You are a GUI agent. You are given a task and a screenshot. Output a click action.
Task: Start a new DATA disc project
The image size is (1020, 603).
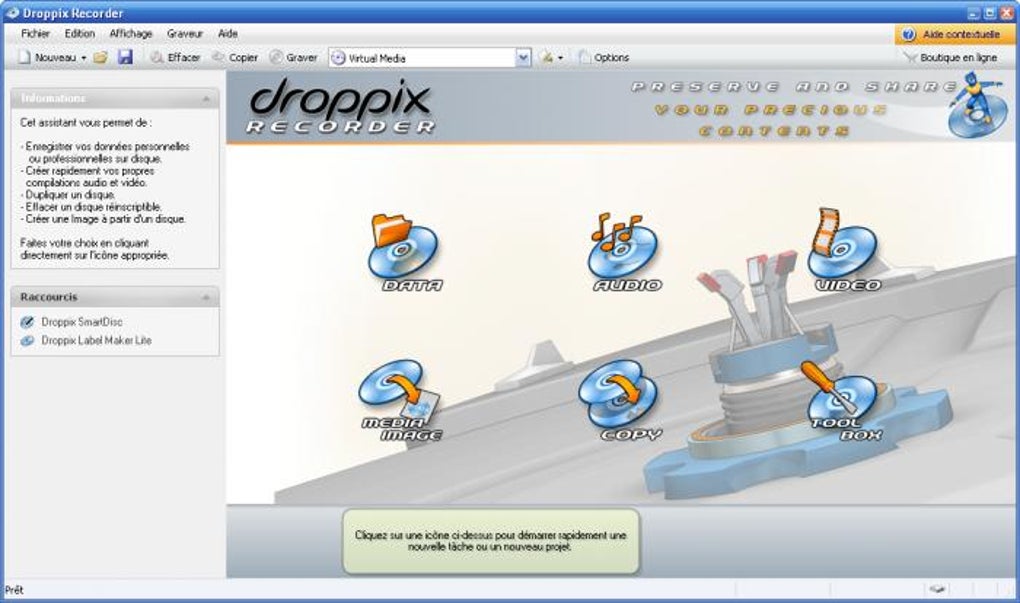[x=405, y=253]
